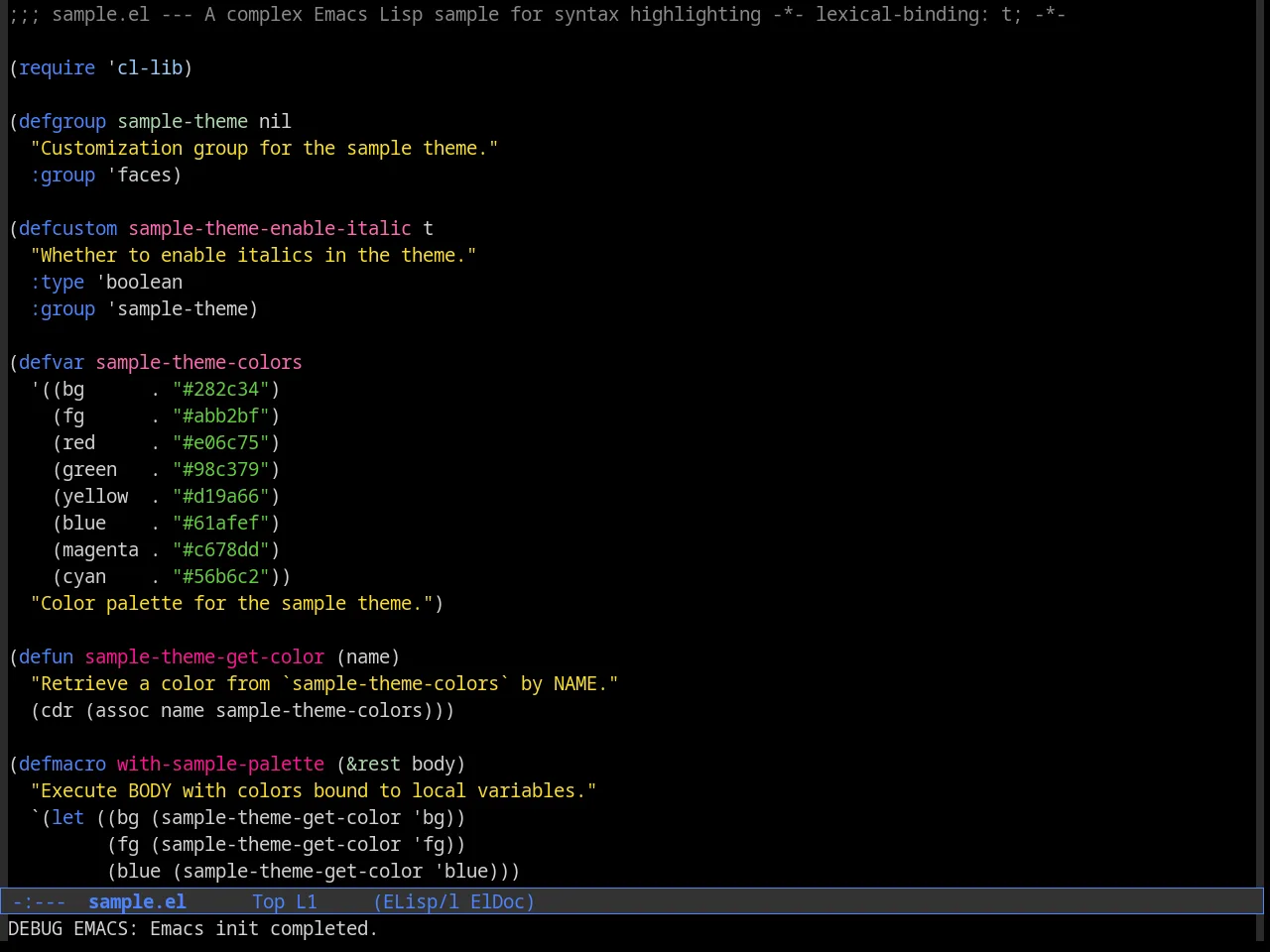Click the quoted symbol 'fg in let binding
Image resolution: width=1270 pixels, height=952 pixels.
(428, 844)
